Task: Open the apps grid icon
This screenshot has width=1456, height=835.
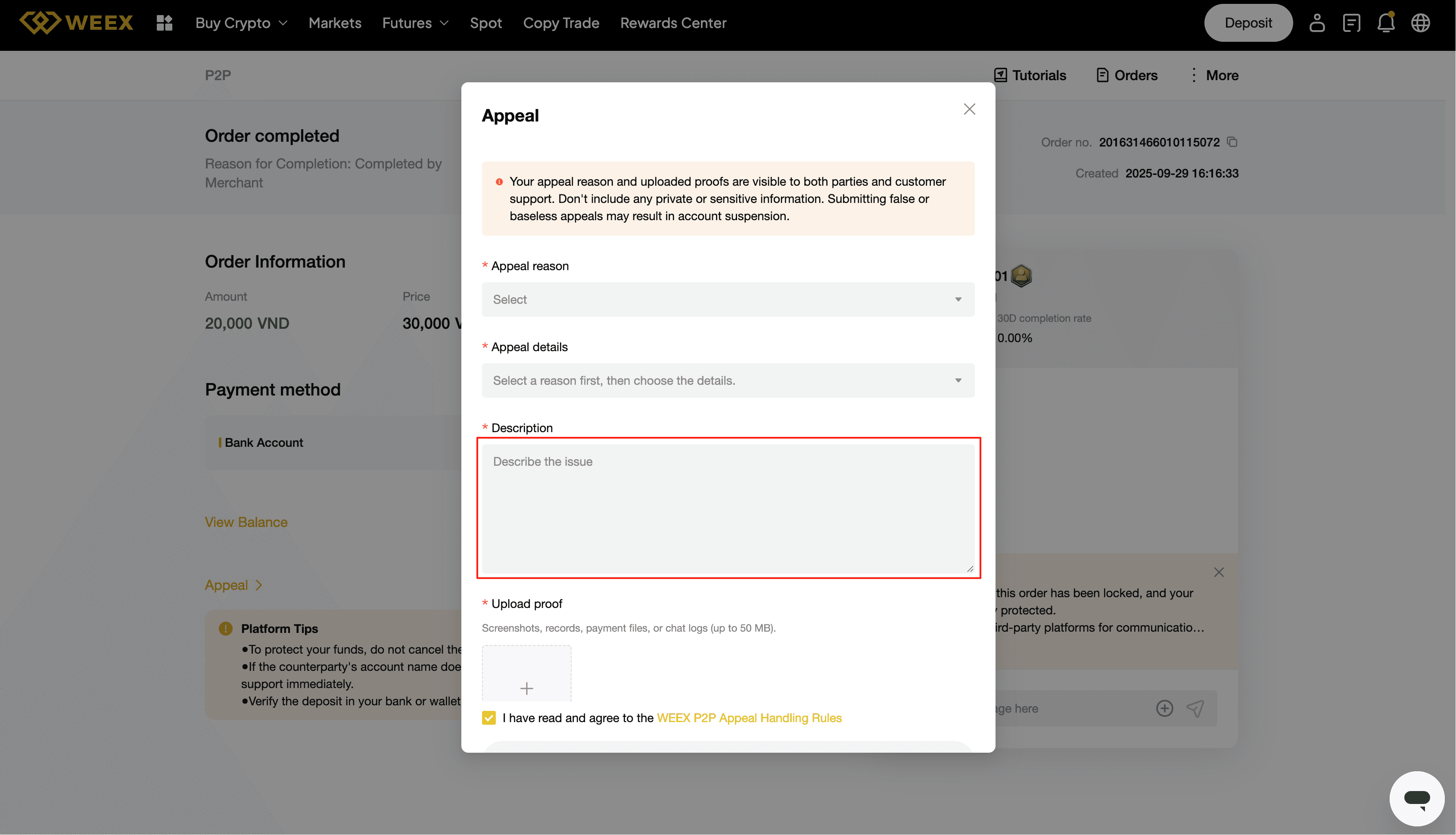Action: (x=165, y=23)
